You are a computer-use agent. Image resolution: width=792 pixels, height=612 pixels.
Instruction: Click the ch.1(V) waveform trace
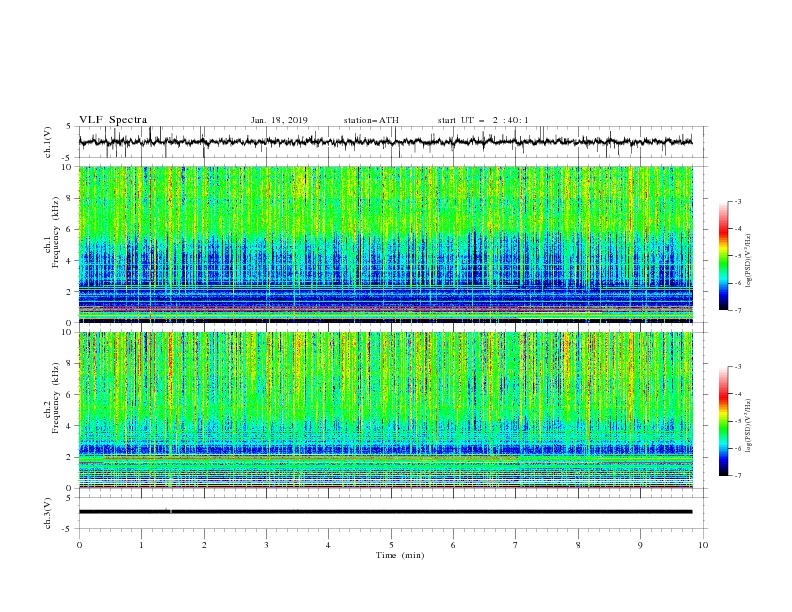(385, 142)
